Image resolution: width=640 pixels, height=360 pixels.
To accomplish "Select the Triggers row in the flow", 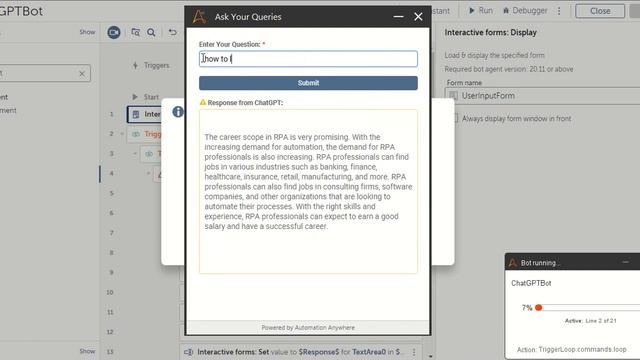I will [151, 65].
